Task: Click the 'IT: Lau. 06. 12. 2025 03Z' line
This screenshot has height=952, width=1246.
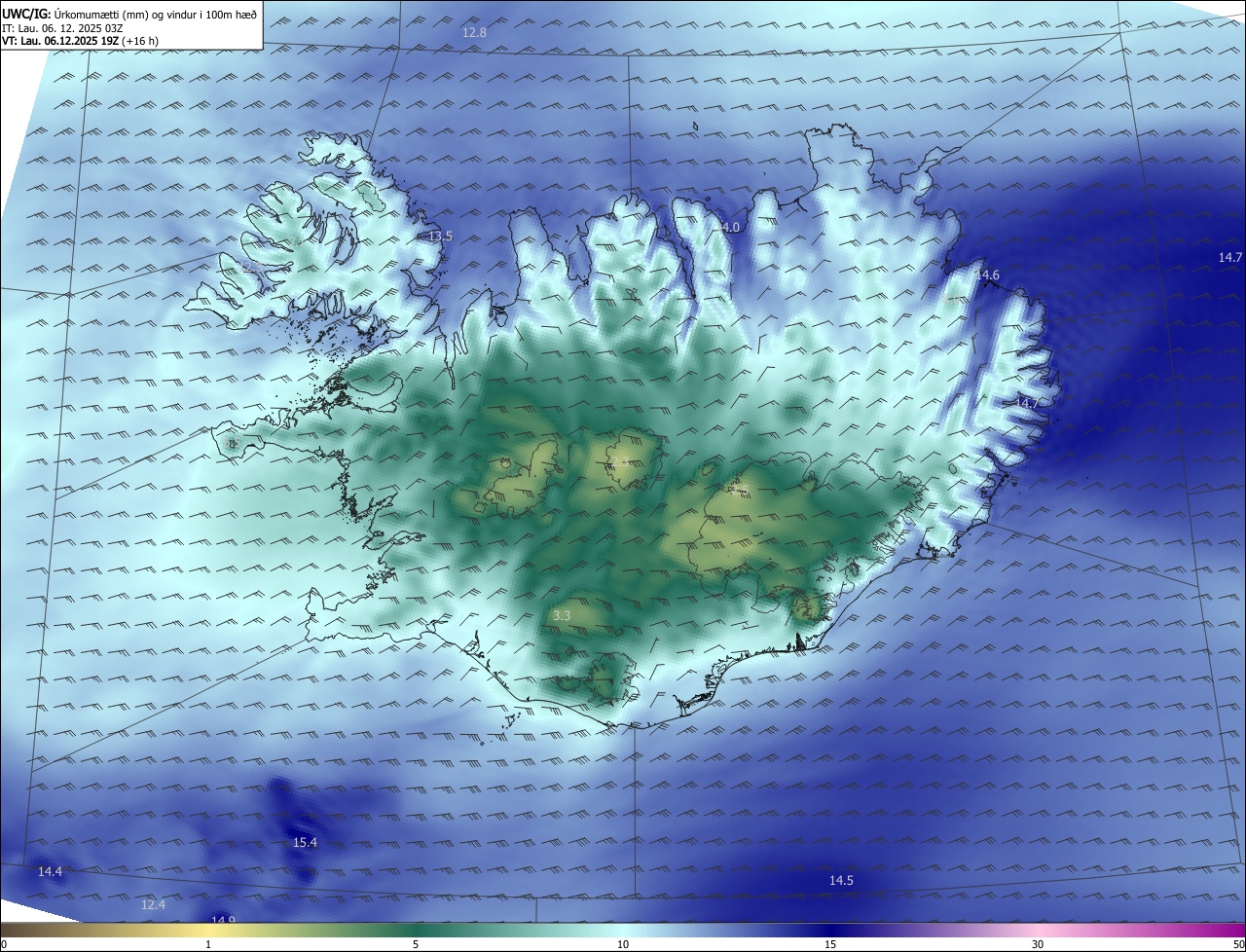Action: coord(61,28)
